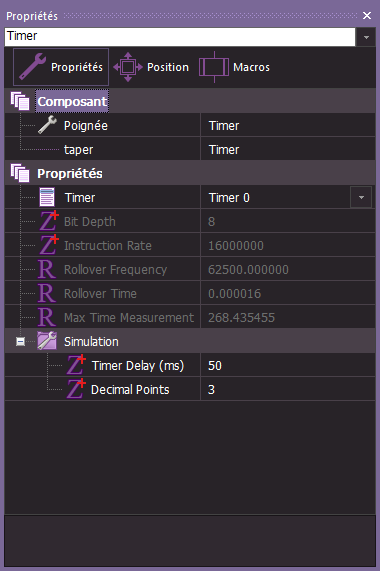Click the Simulation folder icon

[47, 341]
